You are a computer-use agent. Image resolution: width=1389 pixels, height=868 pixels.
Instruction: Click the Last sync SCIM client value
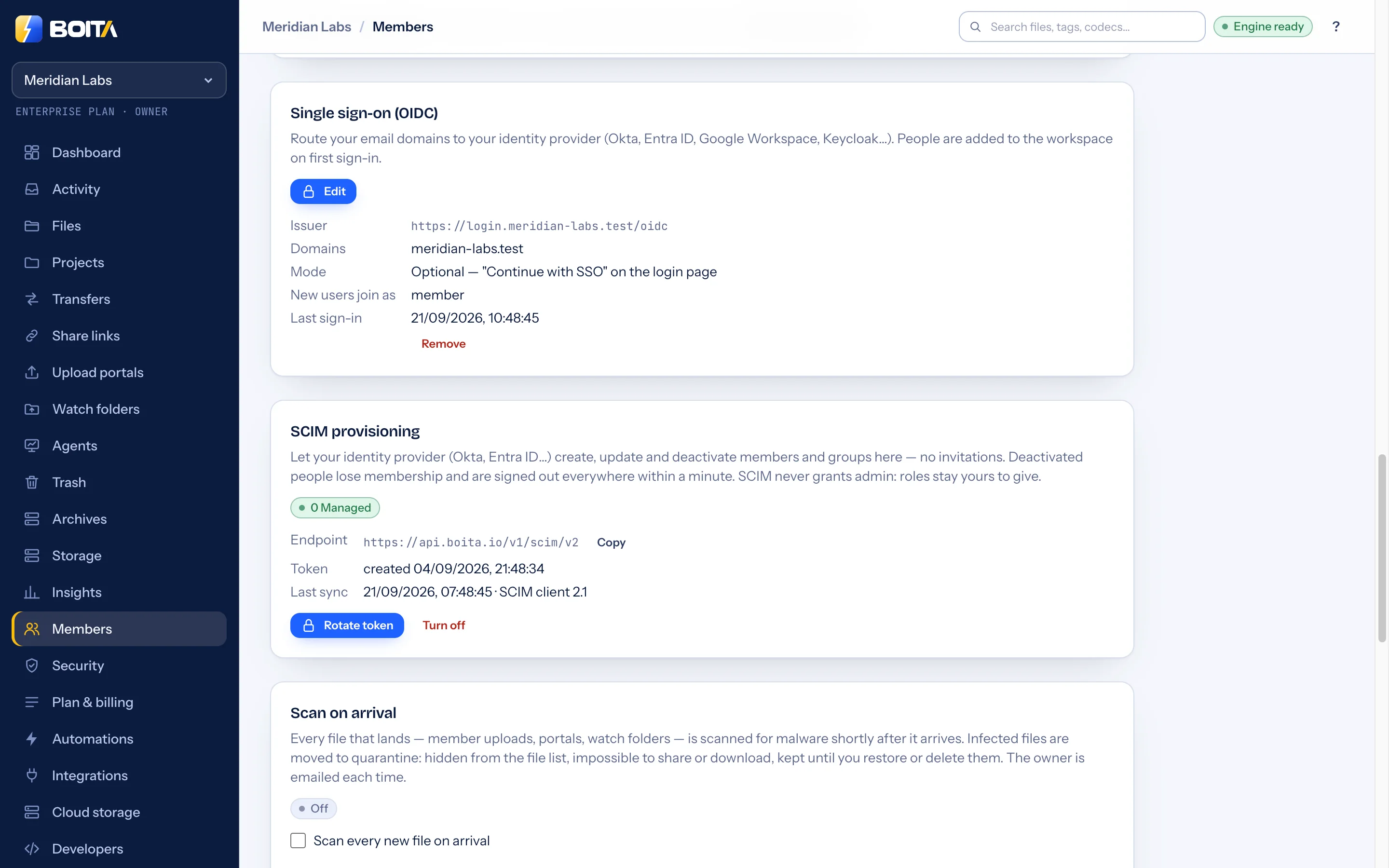click(x=475, y=591)
